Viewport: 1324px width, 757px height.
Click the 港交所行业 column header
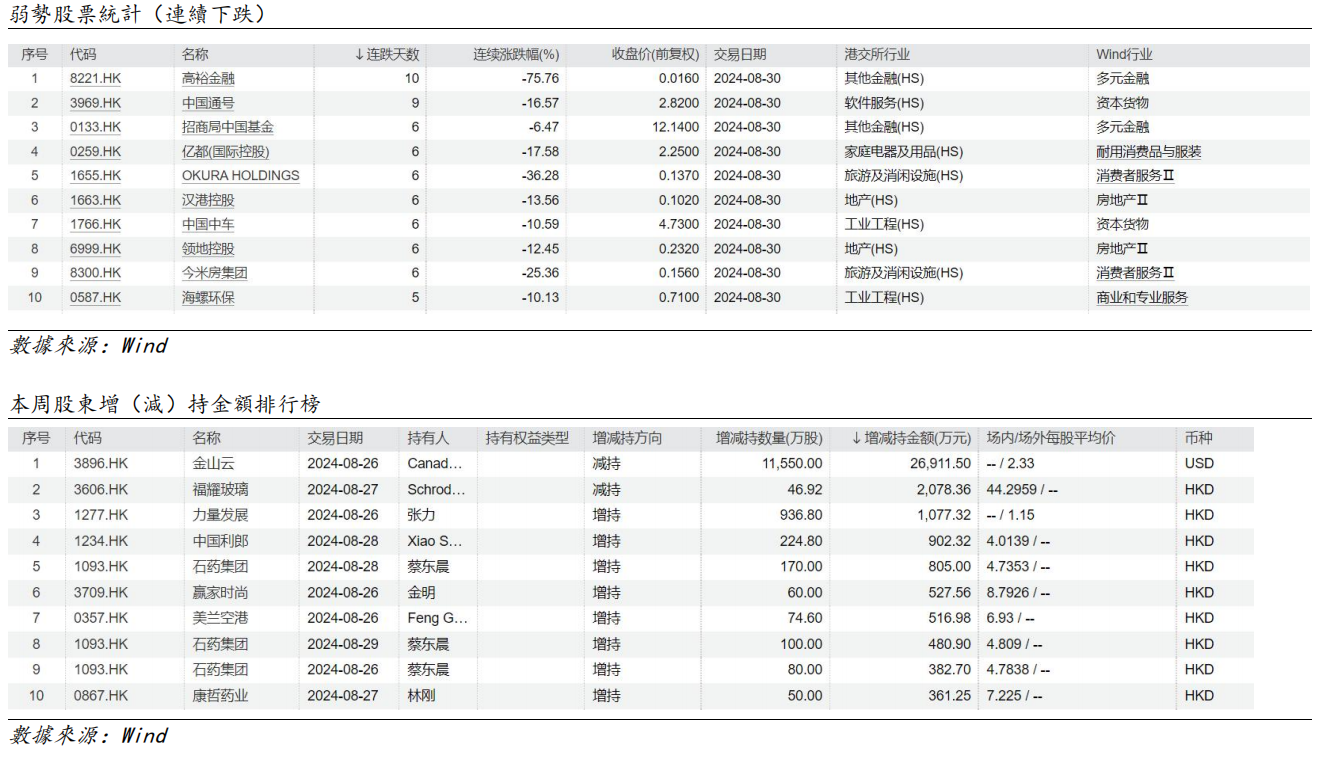tap(877, 55)
